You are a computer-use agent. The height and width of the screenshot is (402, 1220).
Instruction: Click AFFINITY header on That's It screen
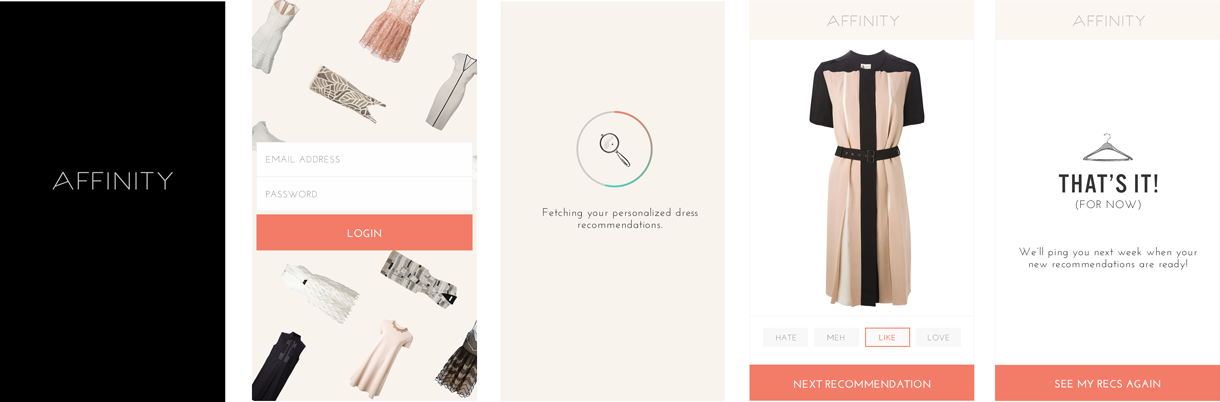[1109, 21]
